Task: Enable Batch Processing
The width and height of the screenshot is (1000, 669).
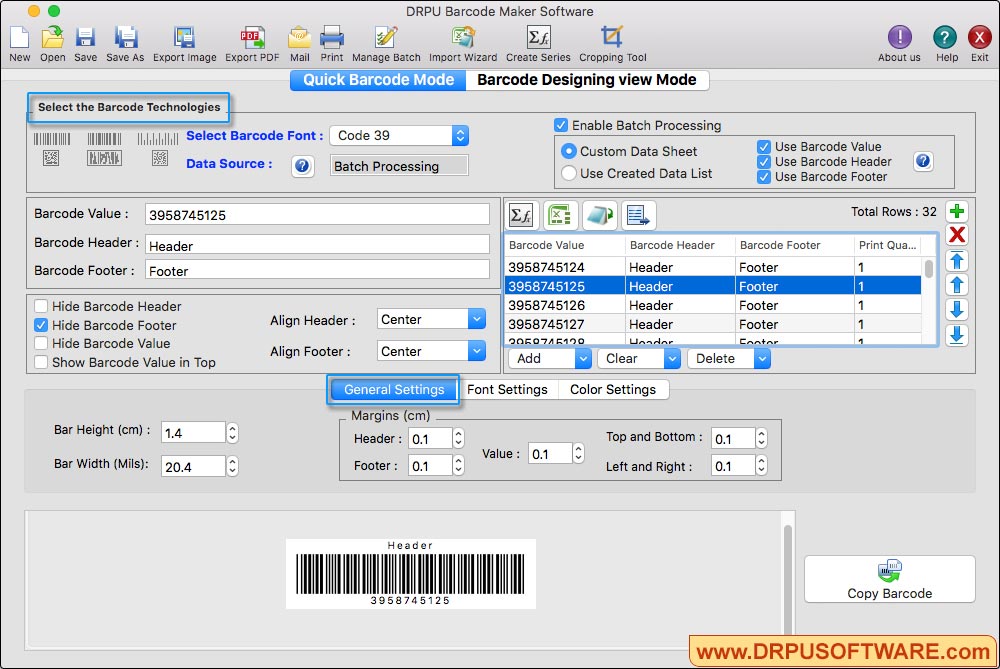Action: 562,126
